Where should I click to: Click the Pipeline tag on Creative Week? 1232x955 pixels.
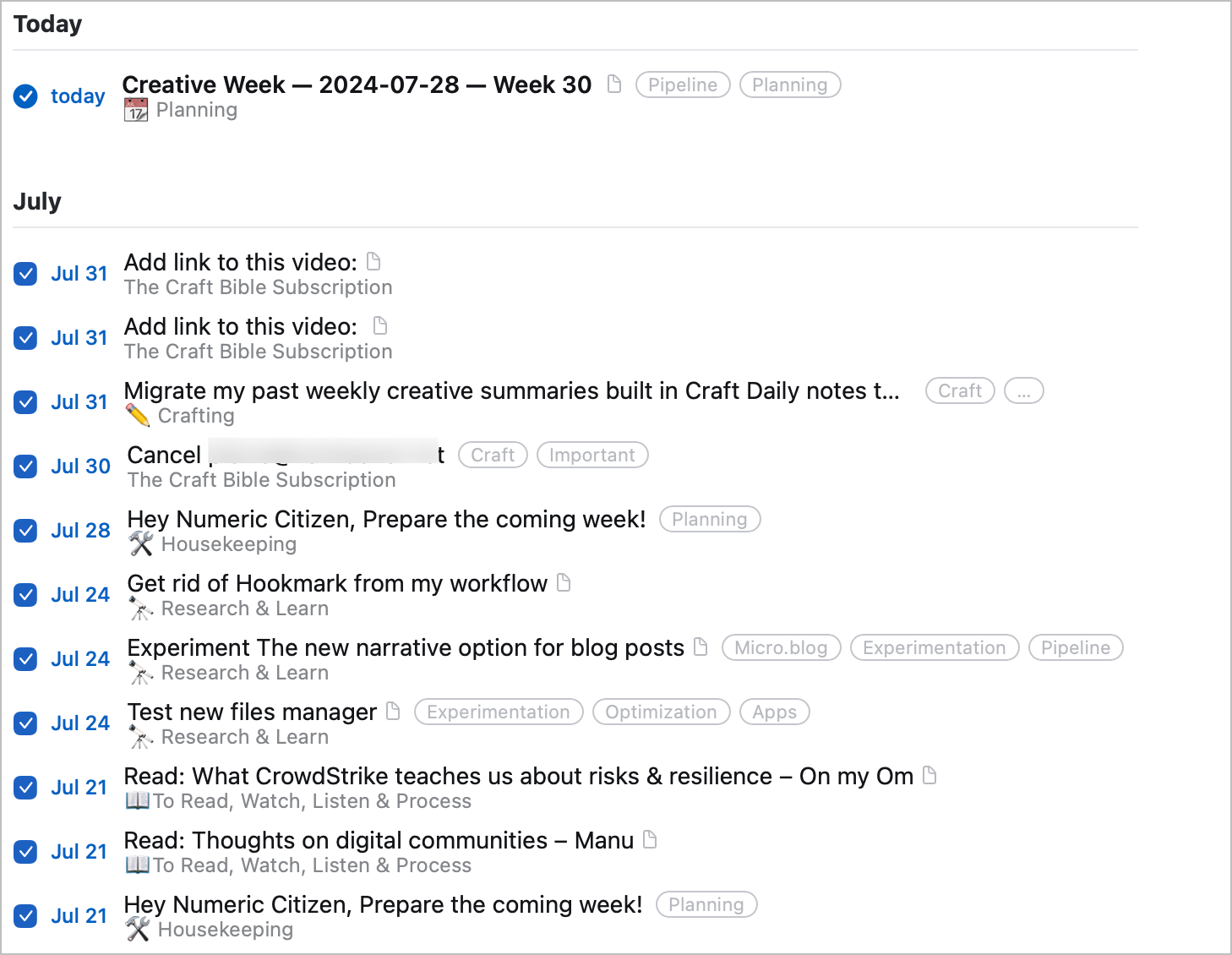pyautogui.click(x=682, y=85)
